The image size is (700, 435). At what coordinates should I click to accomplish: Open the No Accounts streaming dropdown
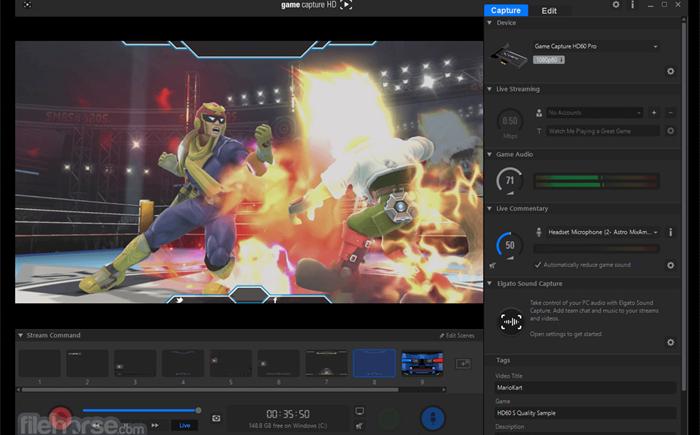pos(595,113)
